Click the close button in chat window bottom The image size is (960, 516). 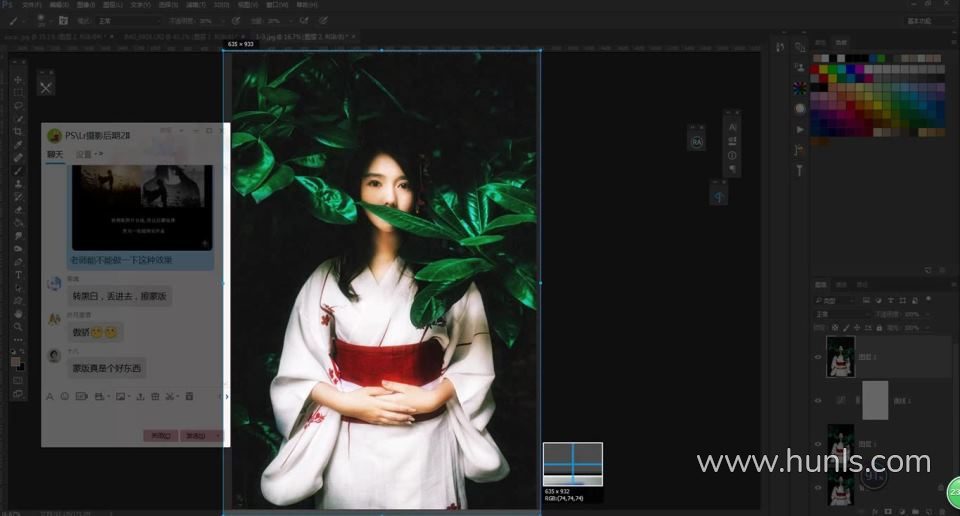click(161, 436)
